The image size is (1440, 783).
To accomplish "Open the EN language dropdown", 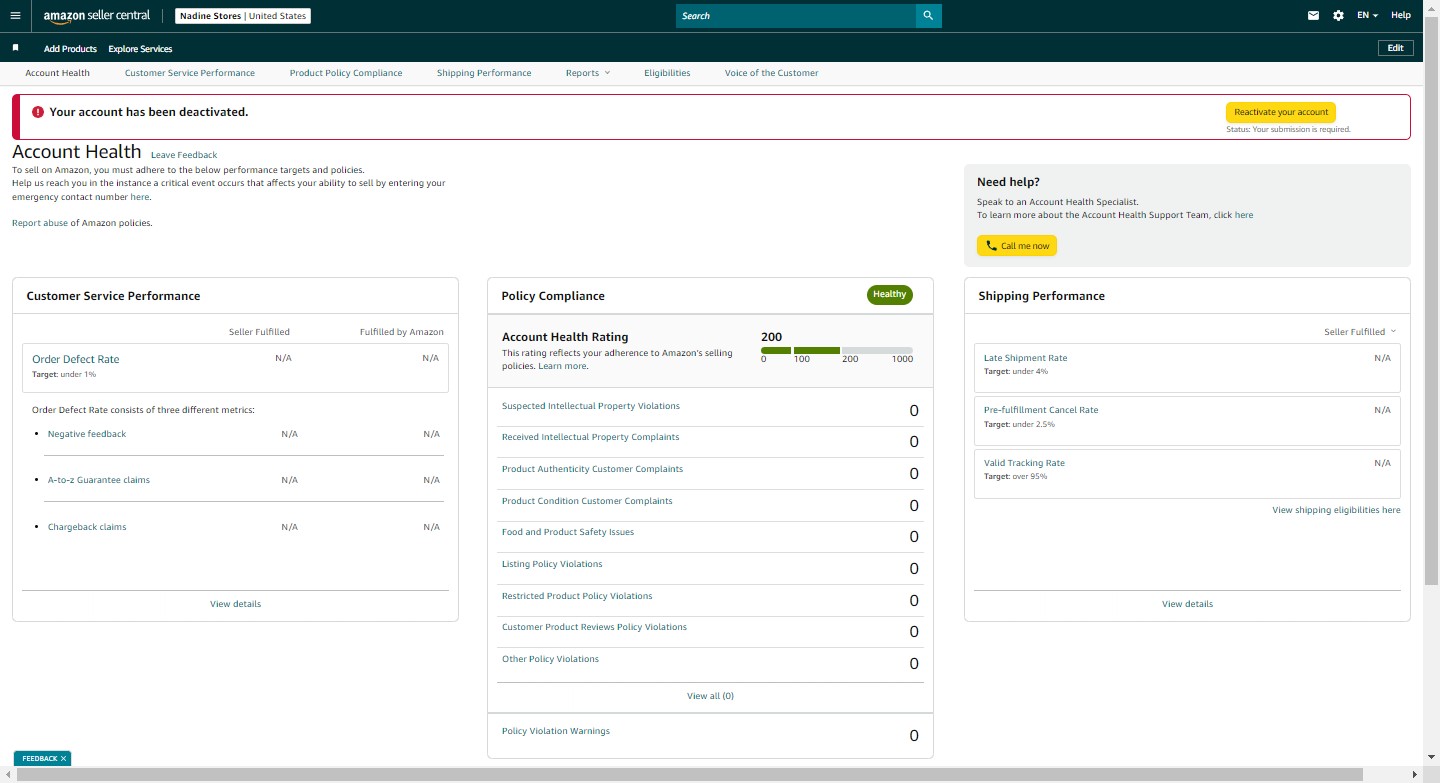I will (x=1367, y=16).
